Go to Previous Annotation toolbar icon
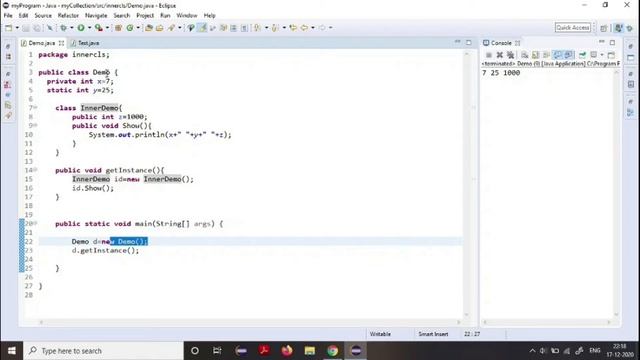 coord(275,28)
